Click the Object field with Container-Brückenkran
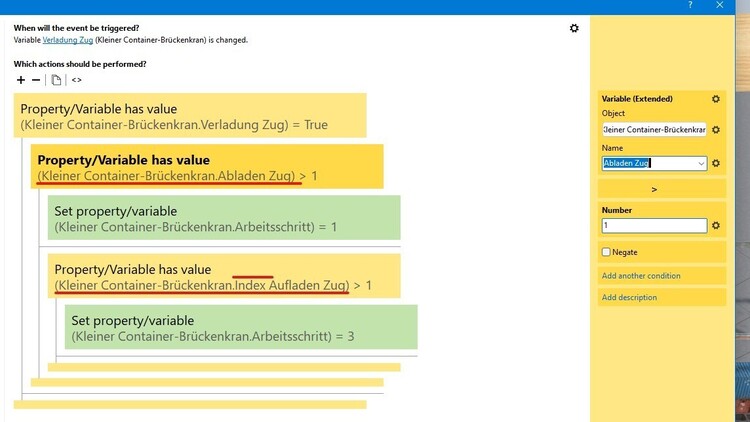Screen dimensions: 750x422 pos(654,130)
